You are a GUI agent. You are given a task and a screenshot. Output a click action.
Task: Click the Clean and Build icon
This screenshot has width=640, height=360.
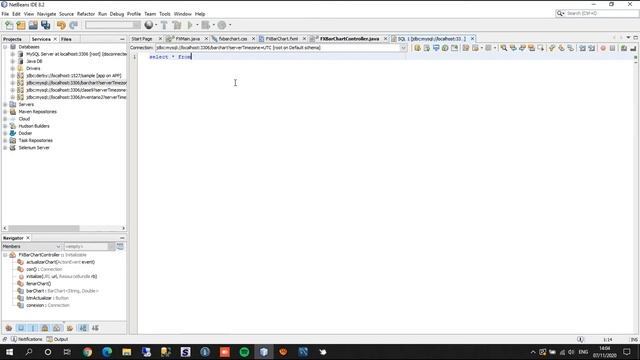point(177,25)
